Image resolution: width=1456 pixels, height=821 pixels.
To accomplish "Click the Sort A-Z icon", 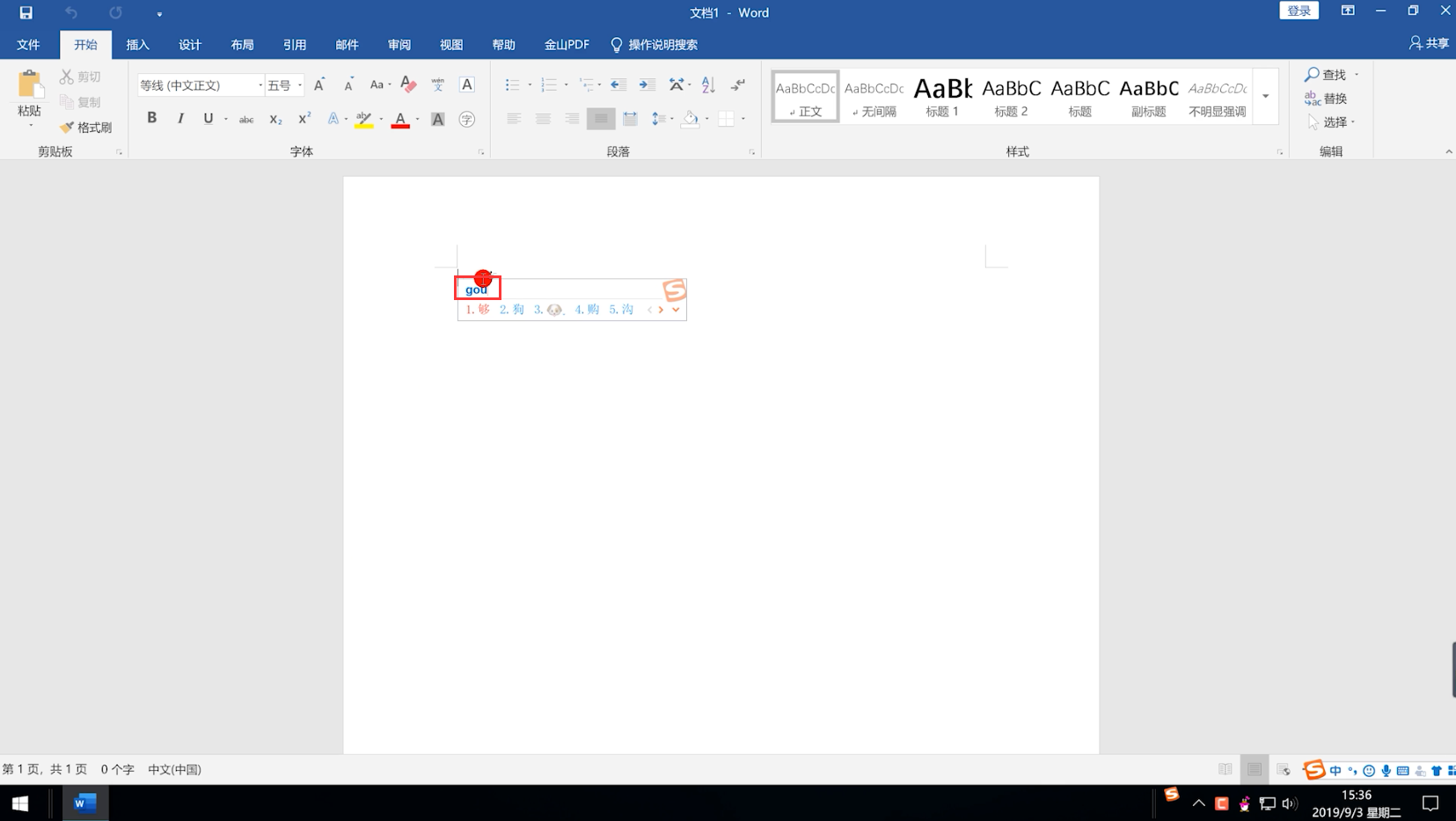I will tap(708, 84).
